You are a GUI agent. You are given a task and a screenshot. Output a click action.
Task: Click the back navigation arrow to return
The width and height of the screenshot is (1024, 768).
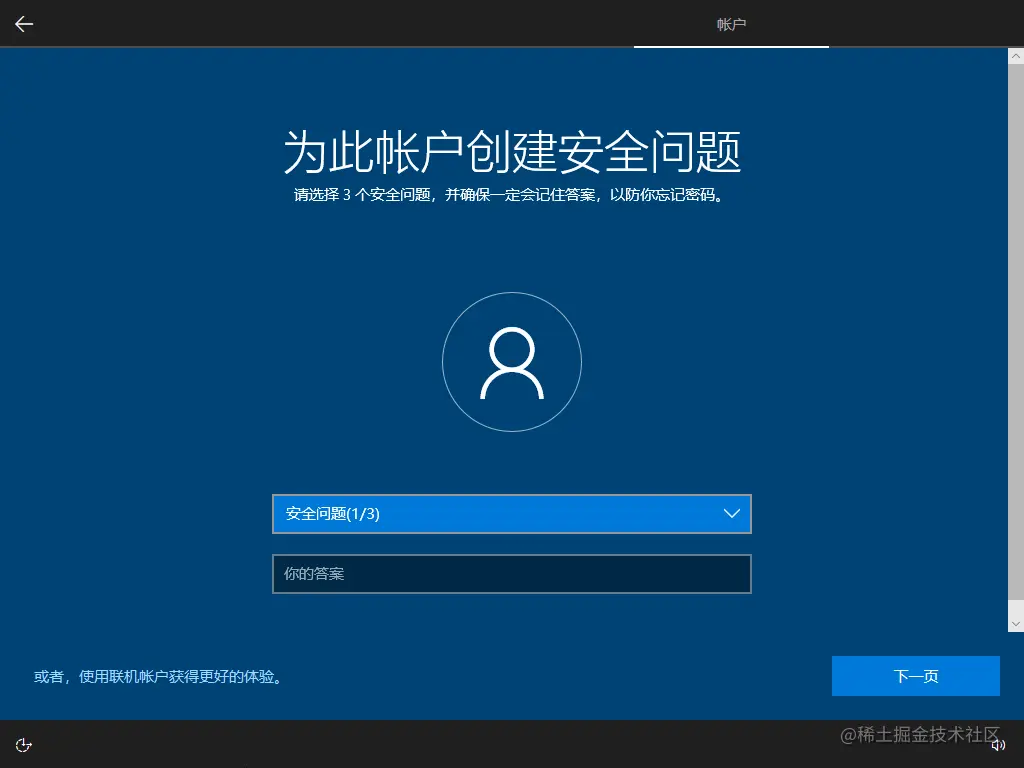pyautogui.click(x=22, y=23)
